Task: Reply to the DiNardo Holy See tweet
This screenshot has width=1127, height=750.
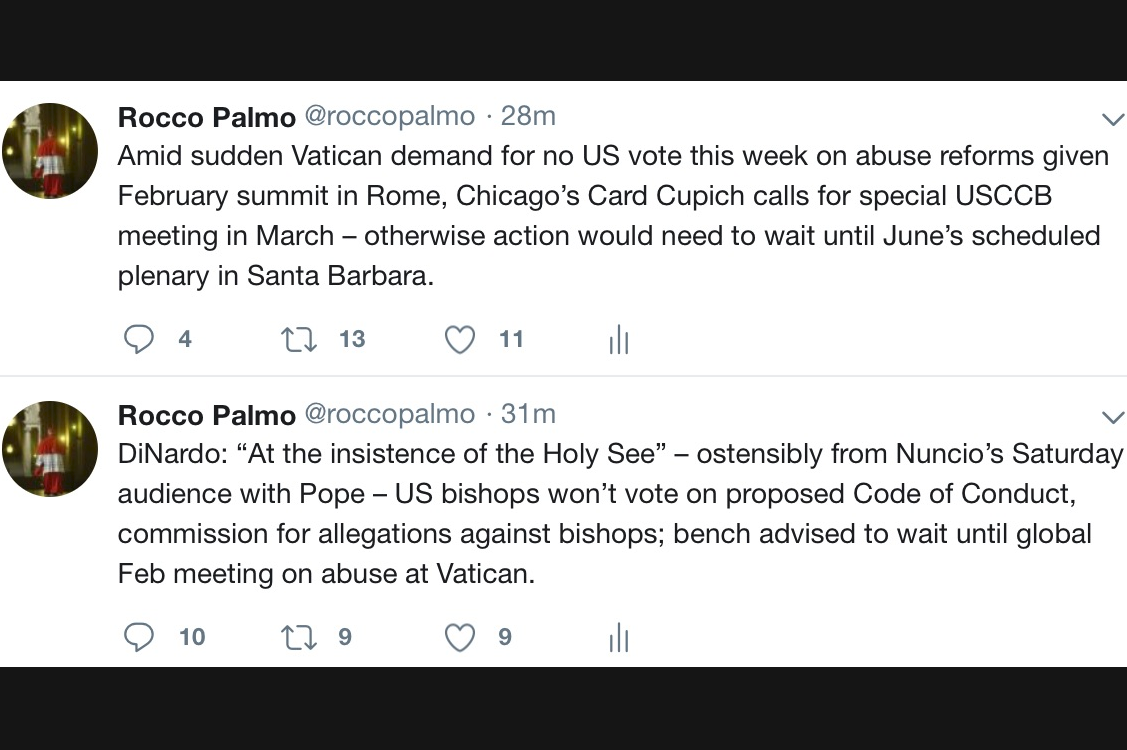Action: pyautogui.click(x=139, y=637)
